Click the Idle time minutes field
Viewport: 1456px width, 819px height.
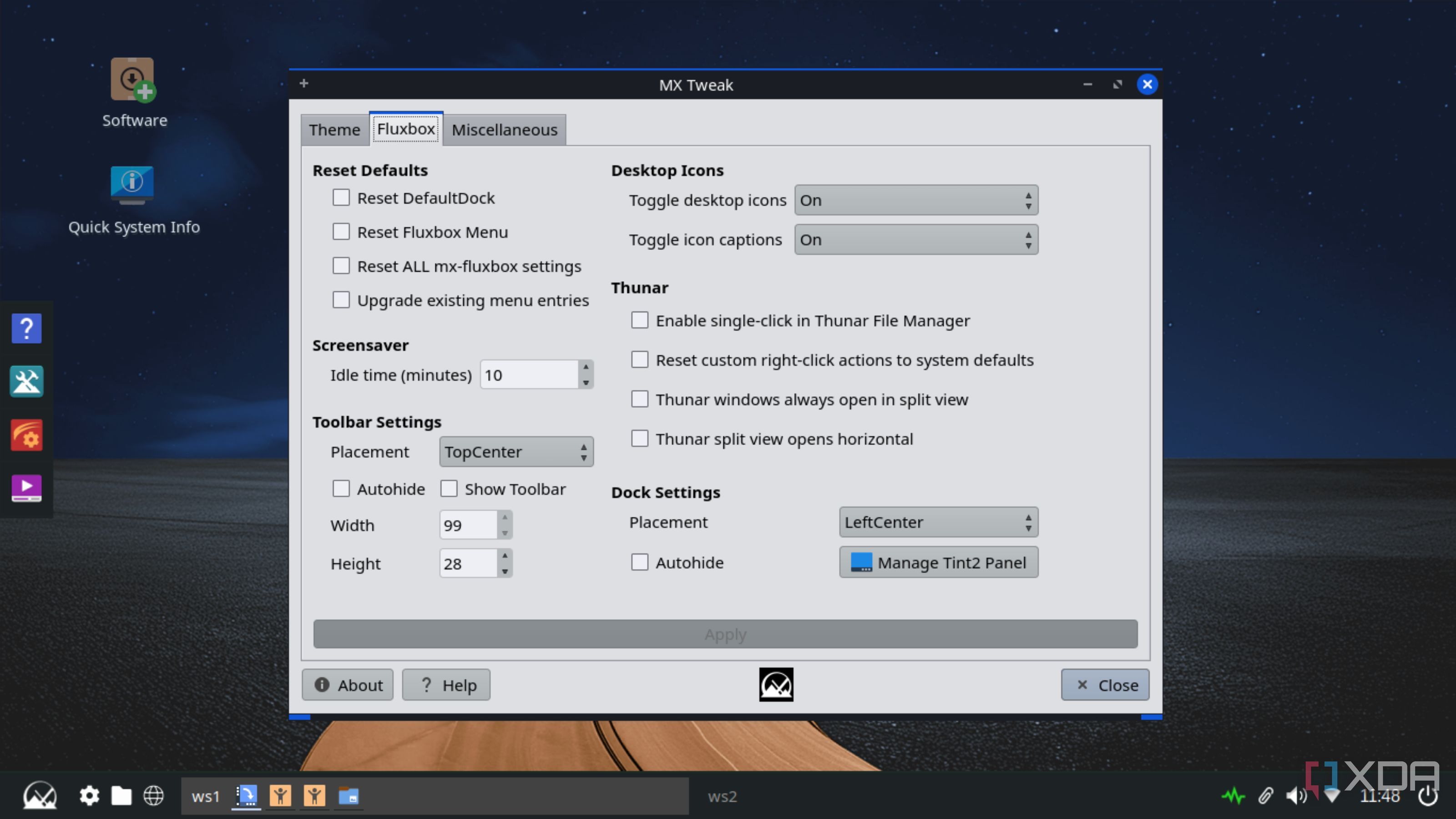click(529, 375)
